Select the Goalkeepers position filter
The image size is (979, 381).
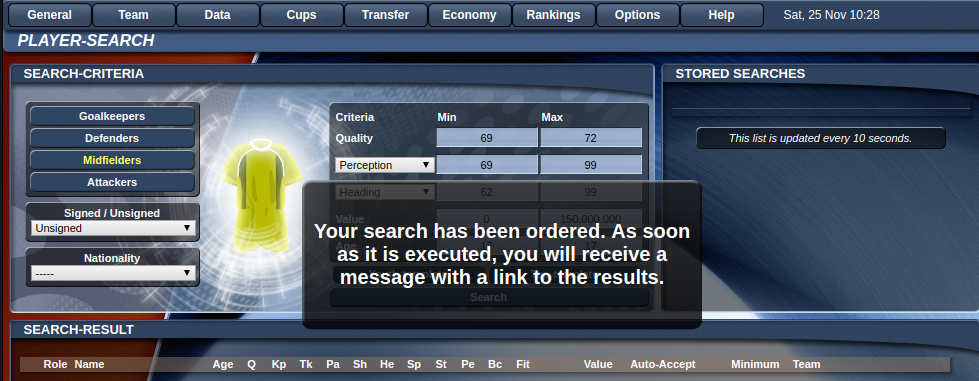click(112, 116)
